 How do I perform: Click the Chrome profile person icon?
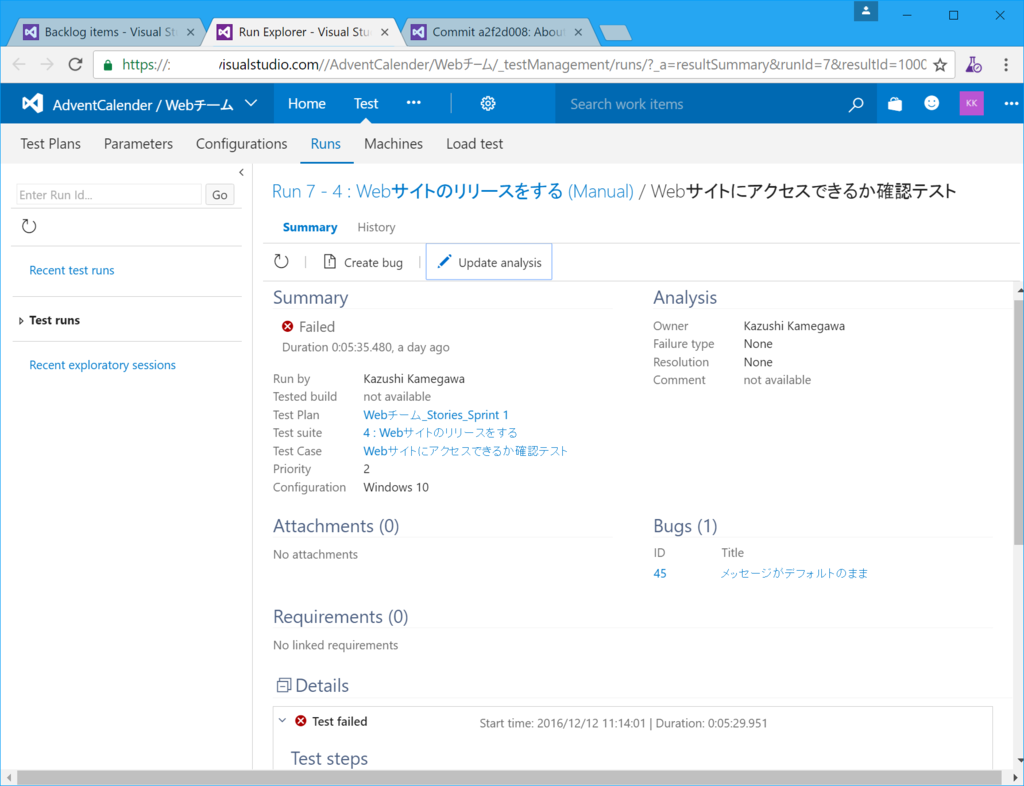click(865, 11)
